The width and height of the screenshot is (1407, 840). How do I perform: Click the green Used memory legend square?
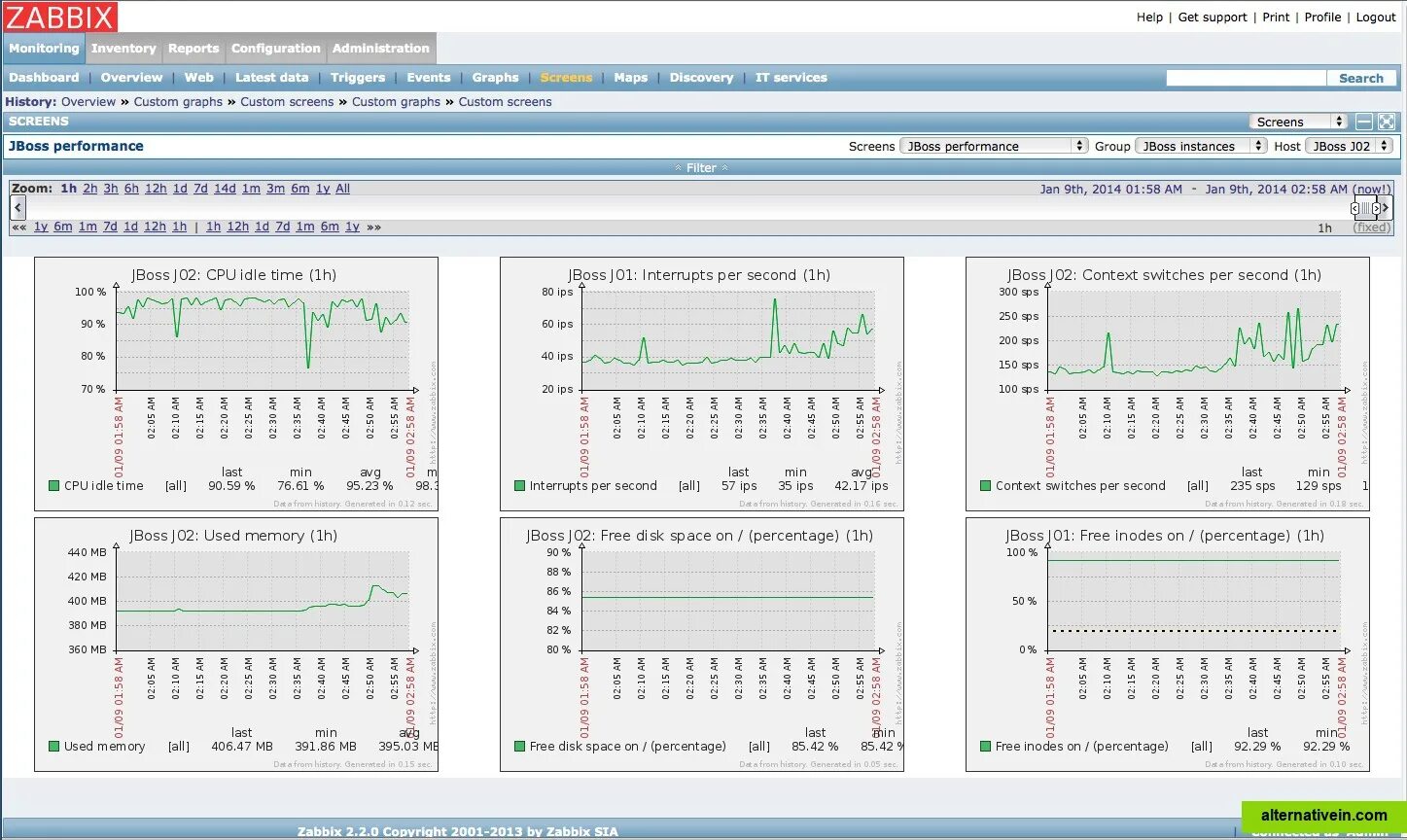pos(53,747)
